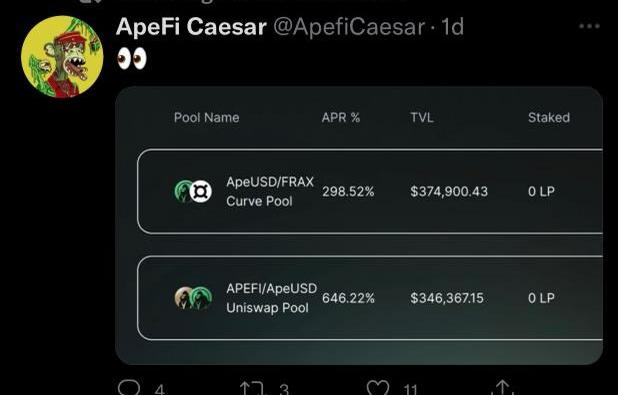Click the TVL column header

point(422,117)
